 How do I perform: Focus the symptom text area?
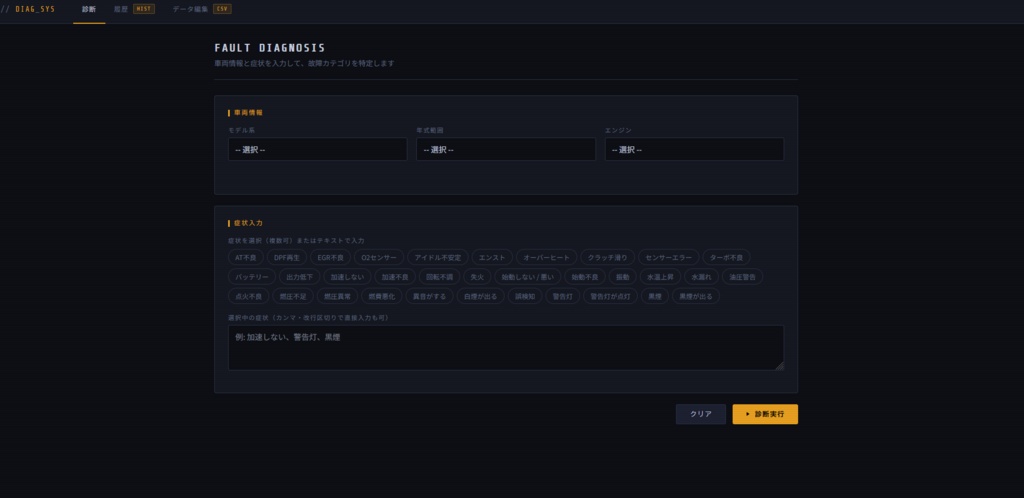(x=506, y=348)
